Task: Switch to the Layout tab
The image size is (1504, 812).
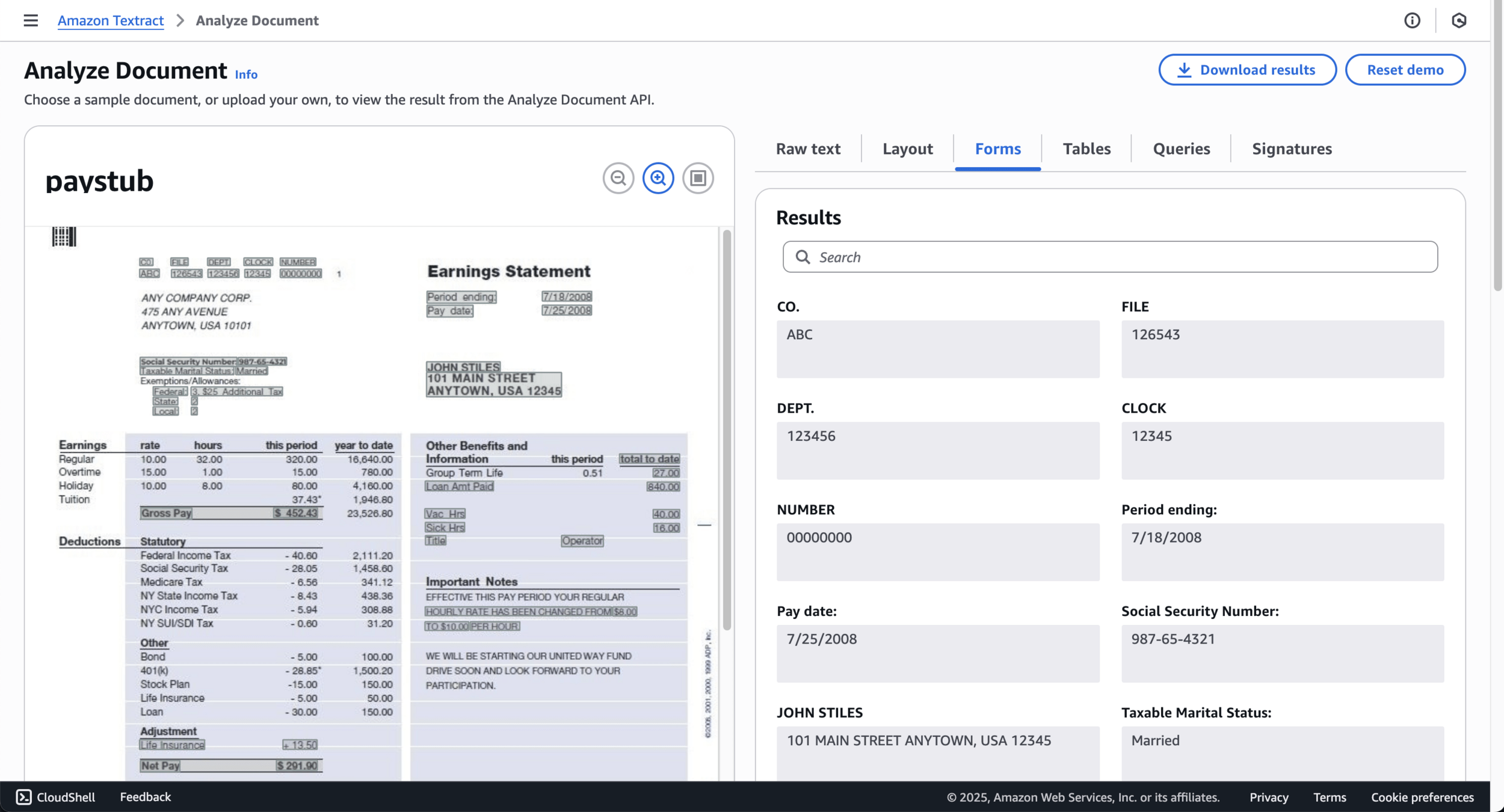Action: click(907, 149)
